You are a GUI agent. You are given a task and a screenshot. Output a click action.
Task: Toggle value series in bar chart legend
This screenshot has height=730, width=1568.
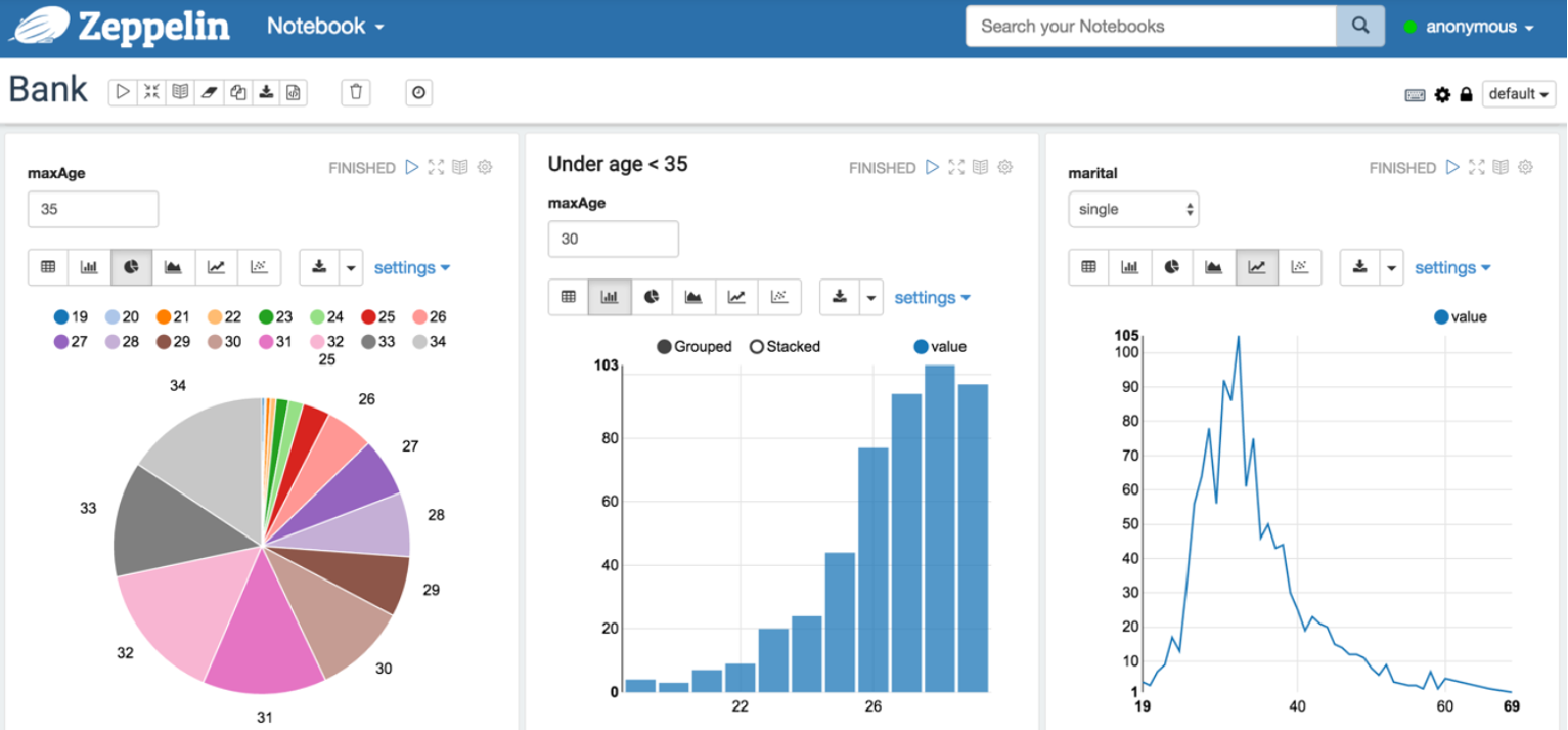pyautogui.click(x=940, y=347)
